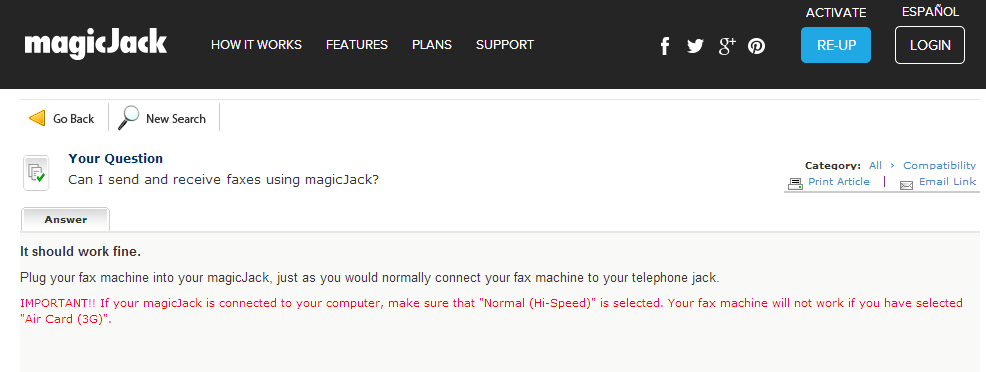Open magicJack Facebook page icon
This screenshot has width=986, height=372.
(x=665, y=46)
